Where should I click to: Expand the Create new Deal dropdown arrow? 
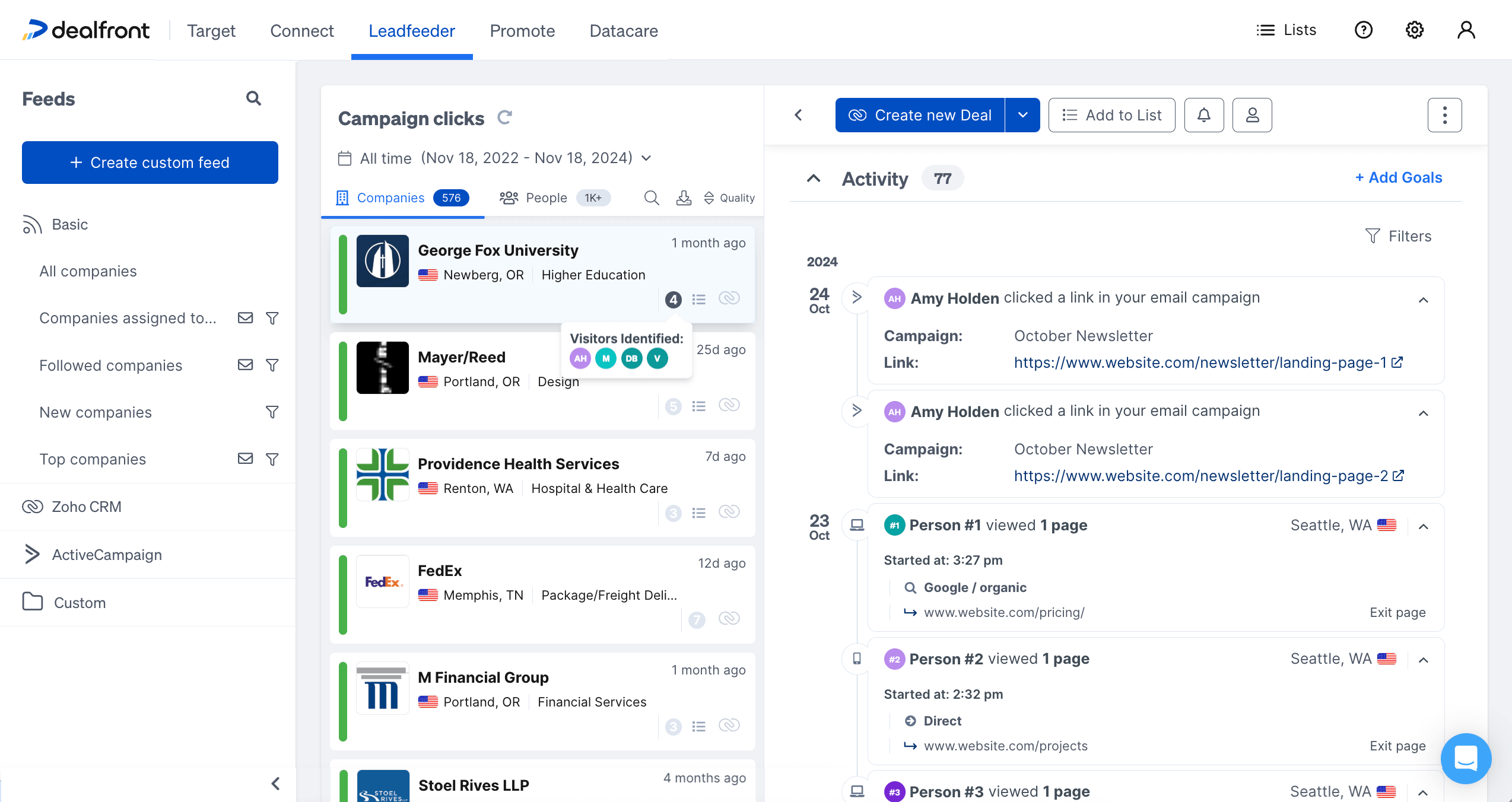(1022, 114)
